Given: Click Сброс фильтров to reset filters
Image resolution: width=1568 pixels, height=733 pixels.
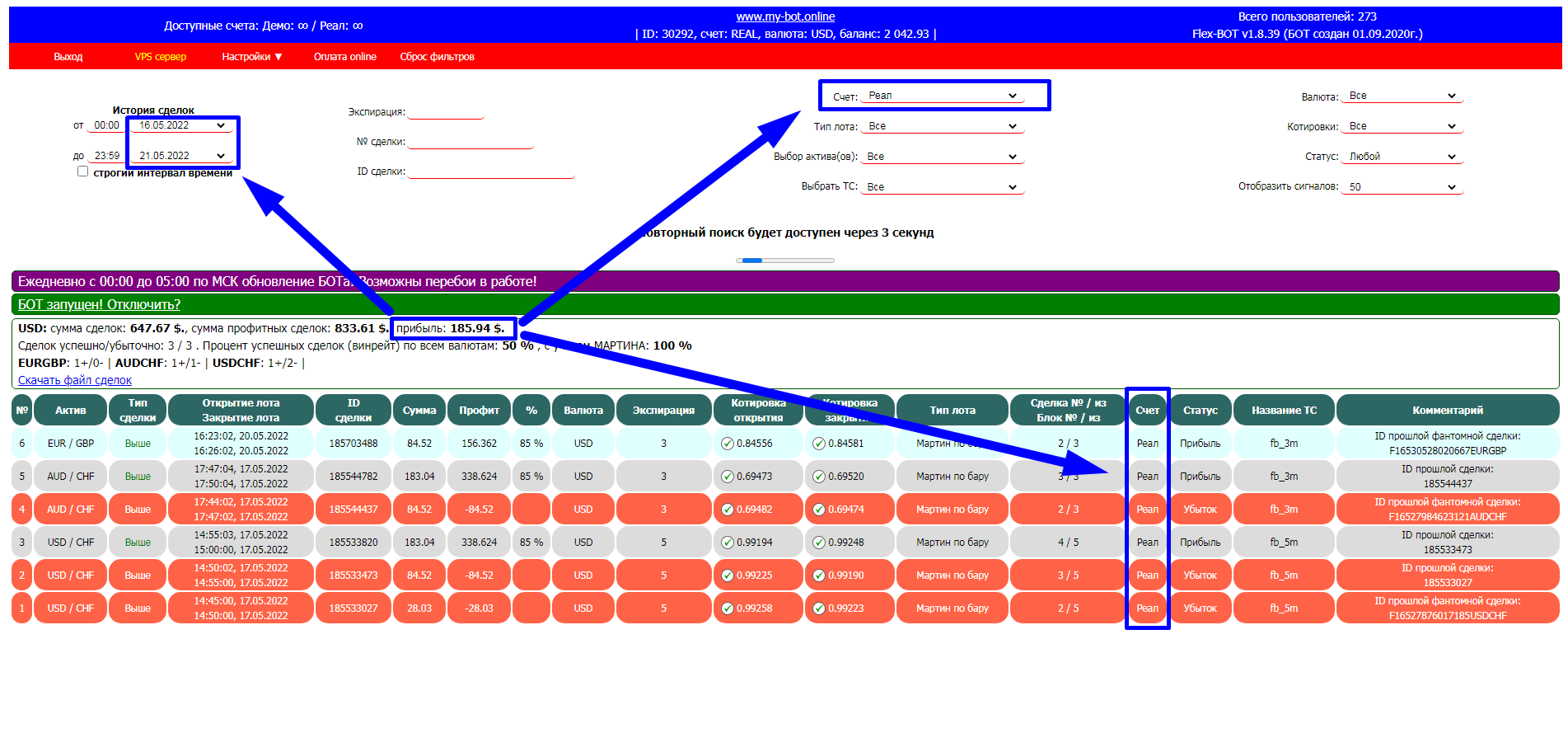Looking at the screenshot, I should point(438,57).
